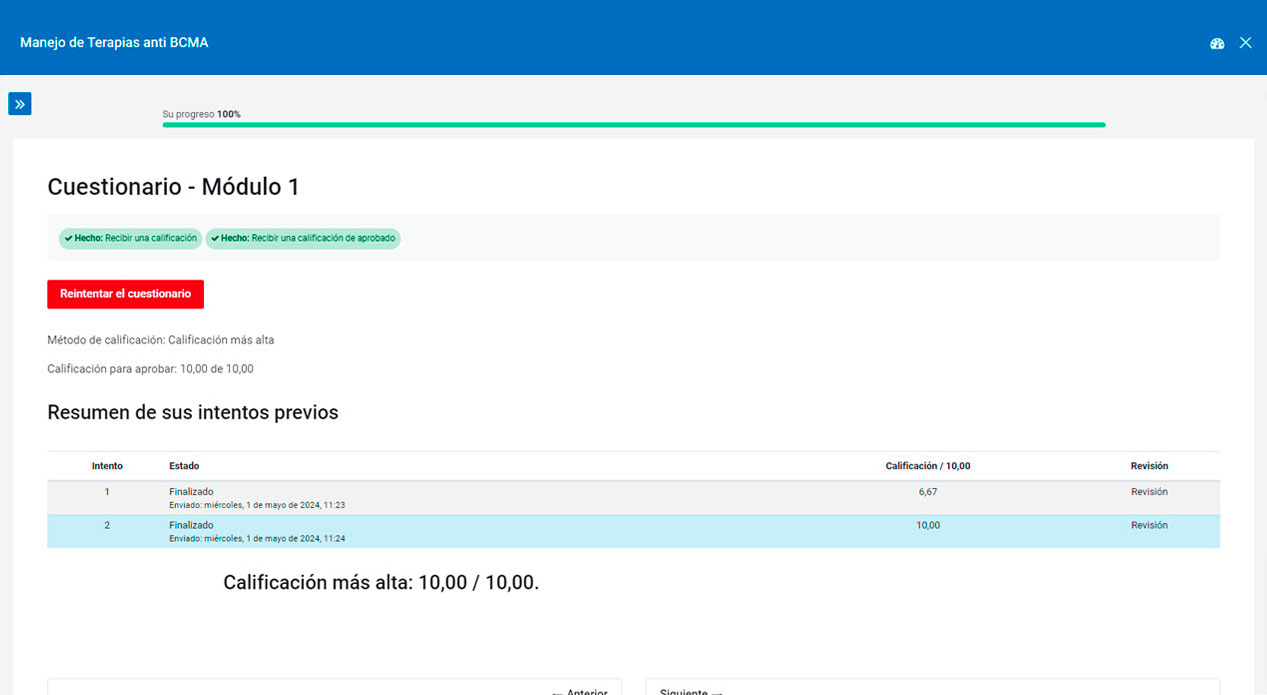Select the Estado column header

[x=184, y=466]
